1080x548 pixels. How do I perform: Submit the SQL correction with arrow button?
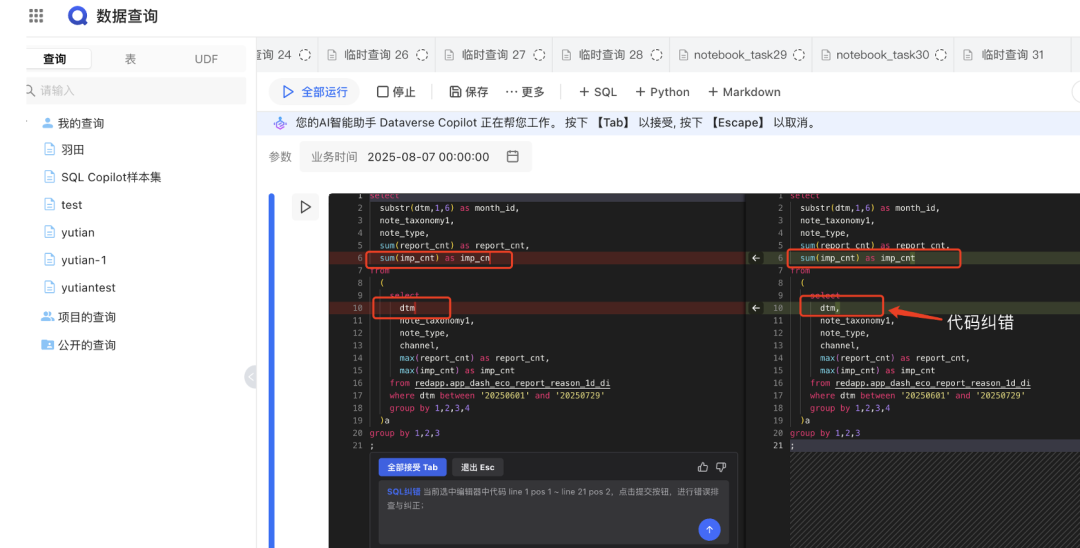(709, 529)
